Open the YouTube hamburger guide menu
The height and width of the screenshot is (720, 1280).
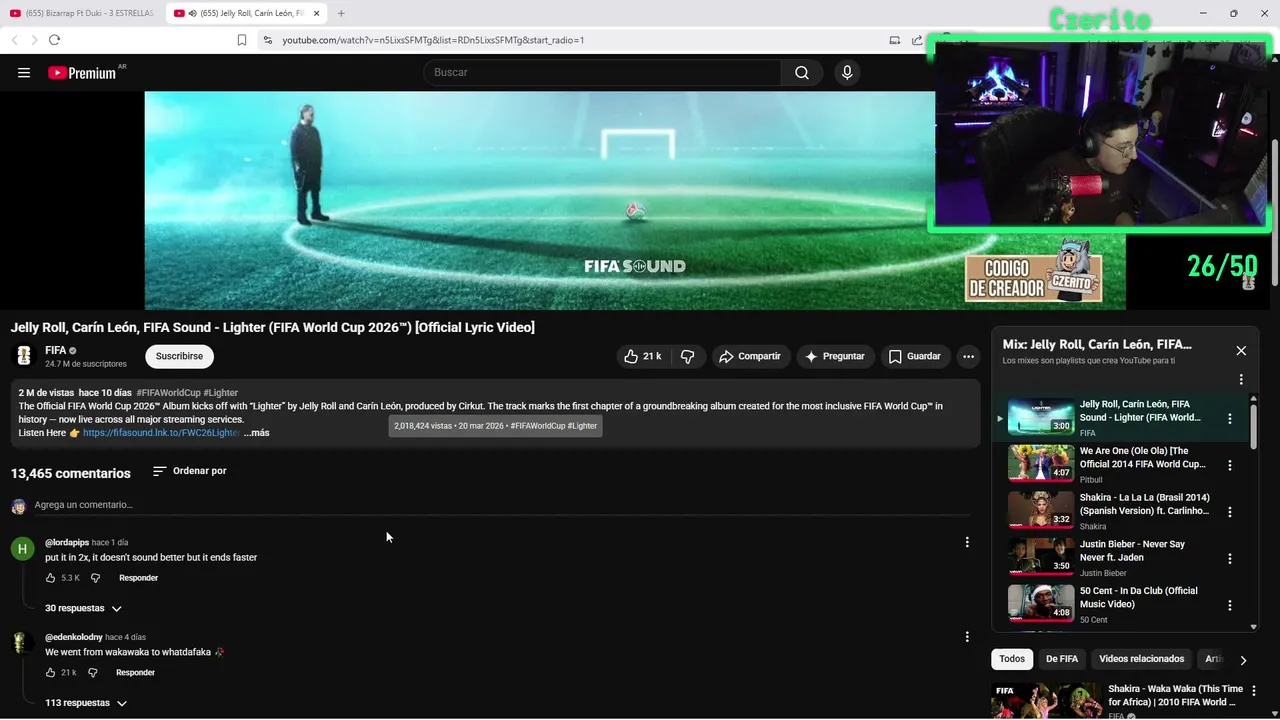(24, 72)
